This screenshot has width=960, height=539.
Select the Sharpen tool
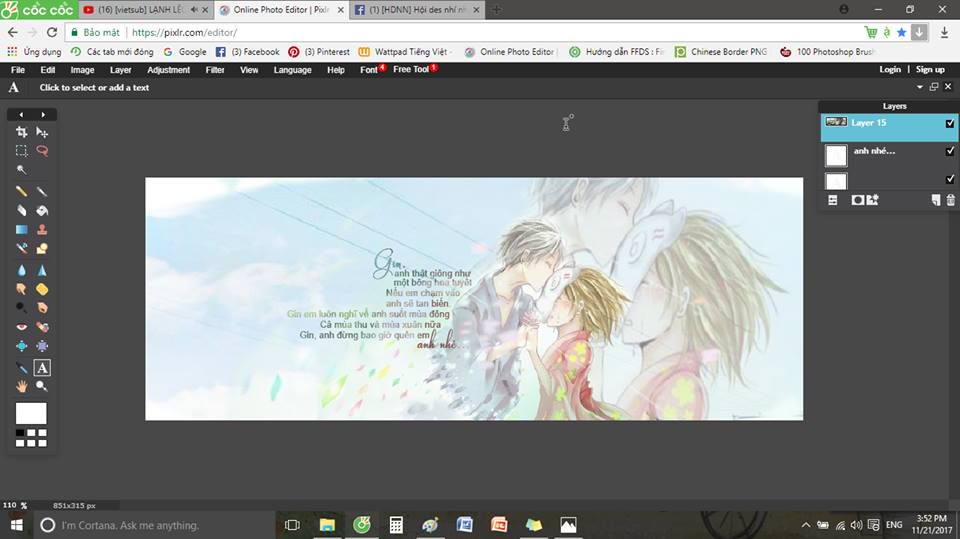point(42,270)
